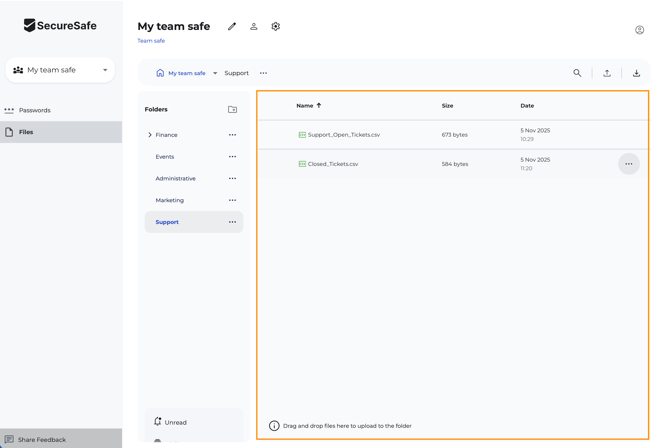Select the Marketing folder

point(170,200)
